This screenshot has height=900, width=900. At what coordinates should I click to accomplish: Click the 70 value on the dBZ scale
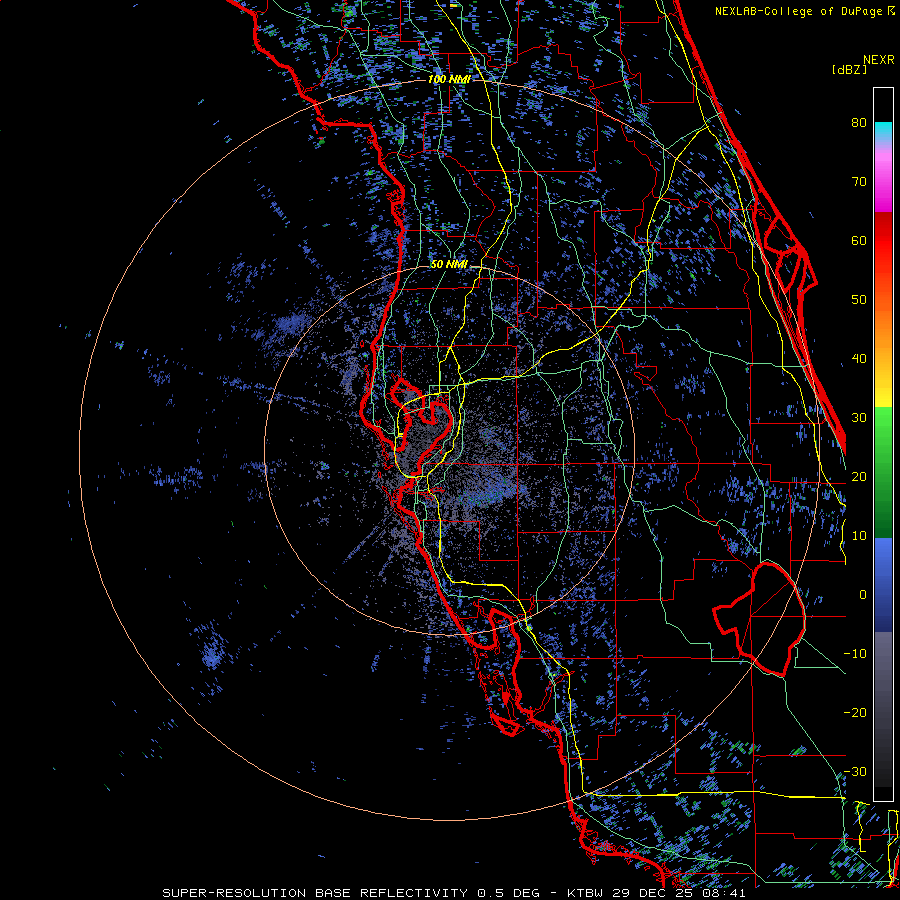click(x=859, y=181)
